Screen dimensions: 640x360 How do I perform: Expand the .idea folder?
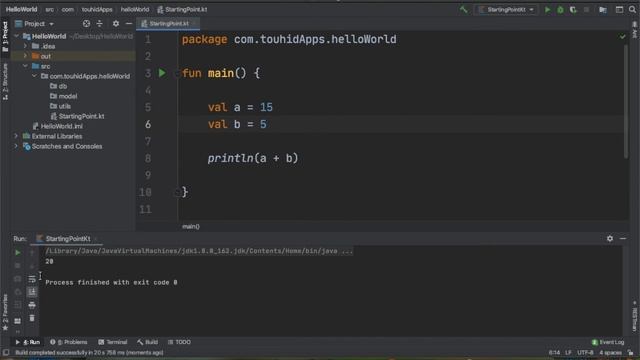pos(25,46)
